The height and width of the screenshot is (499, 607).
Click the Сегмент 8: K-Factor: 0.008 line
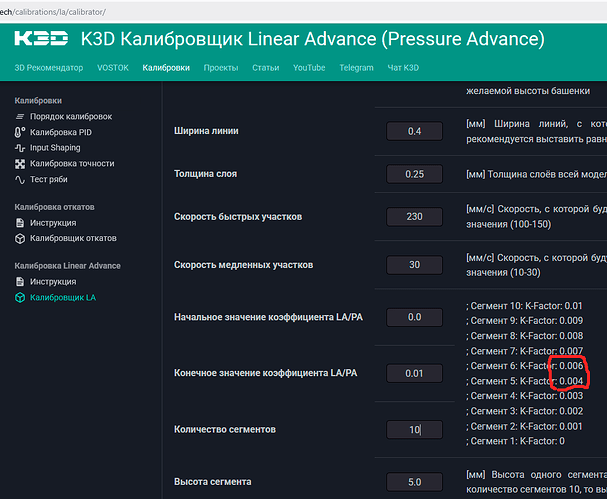524,336
